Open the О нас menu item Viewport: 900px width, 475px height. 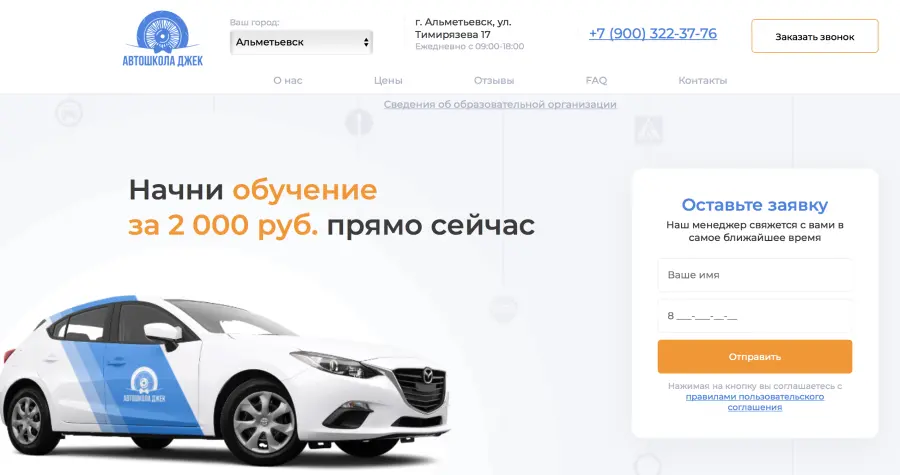click(288, 81)
